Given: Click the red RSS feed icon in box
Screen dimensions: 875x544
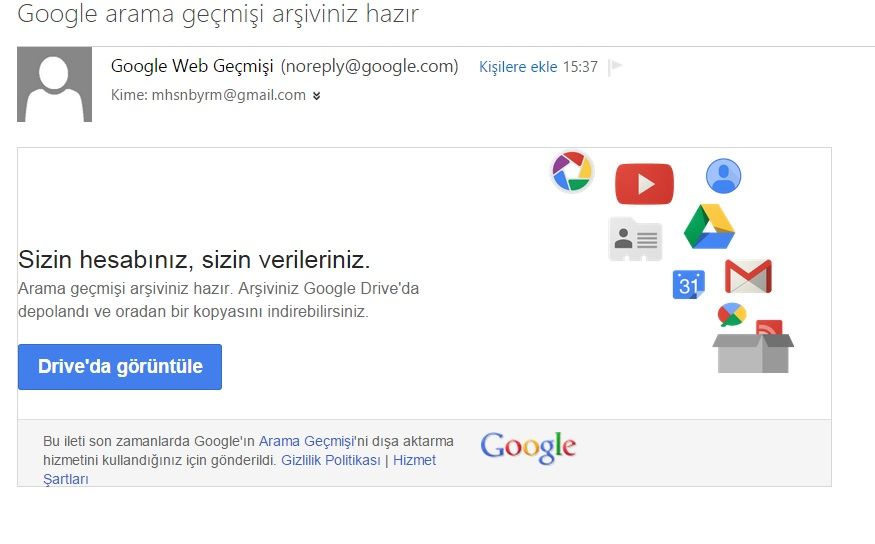Looking at the screenshot, I should click(769, 328).
